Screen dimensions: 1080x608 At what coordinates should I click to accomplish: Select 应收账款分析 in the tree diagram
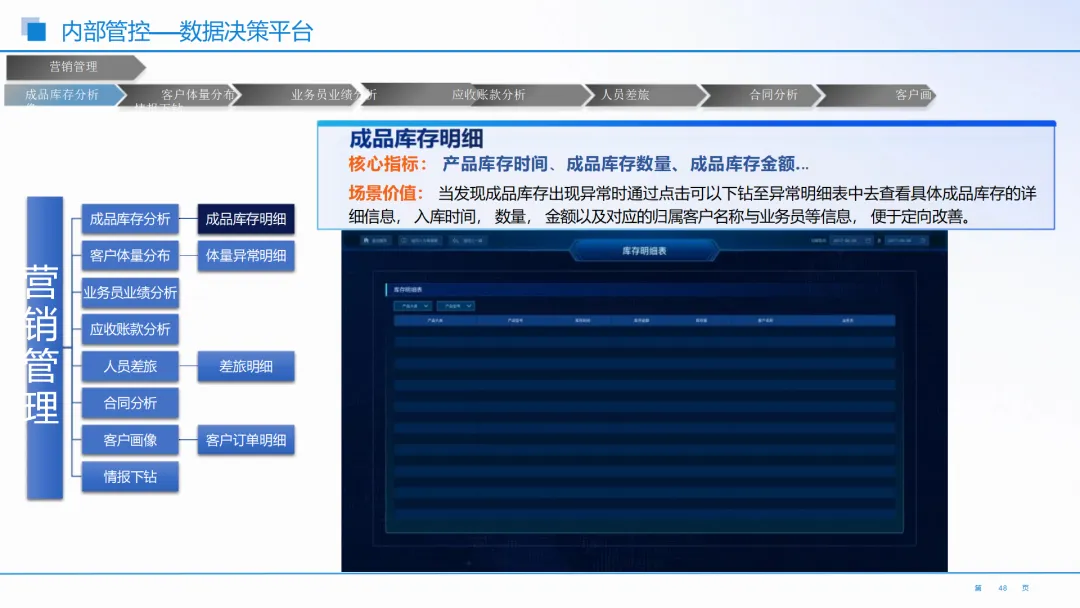(x=130, y=329)
